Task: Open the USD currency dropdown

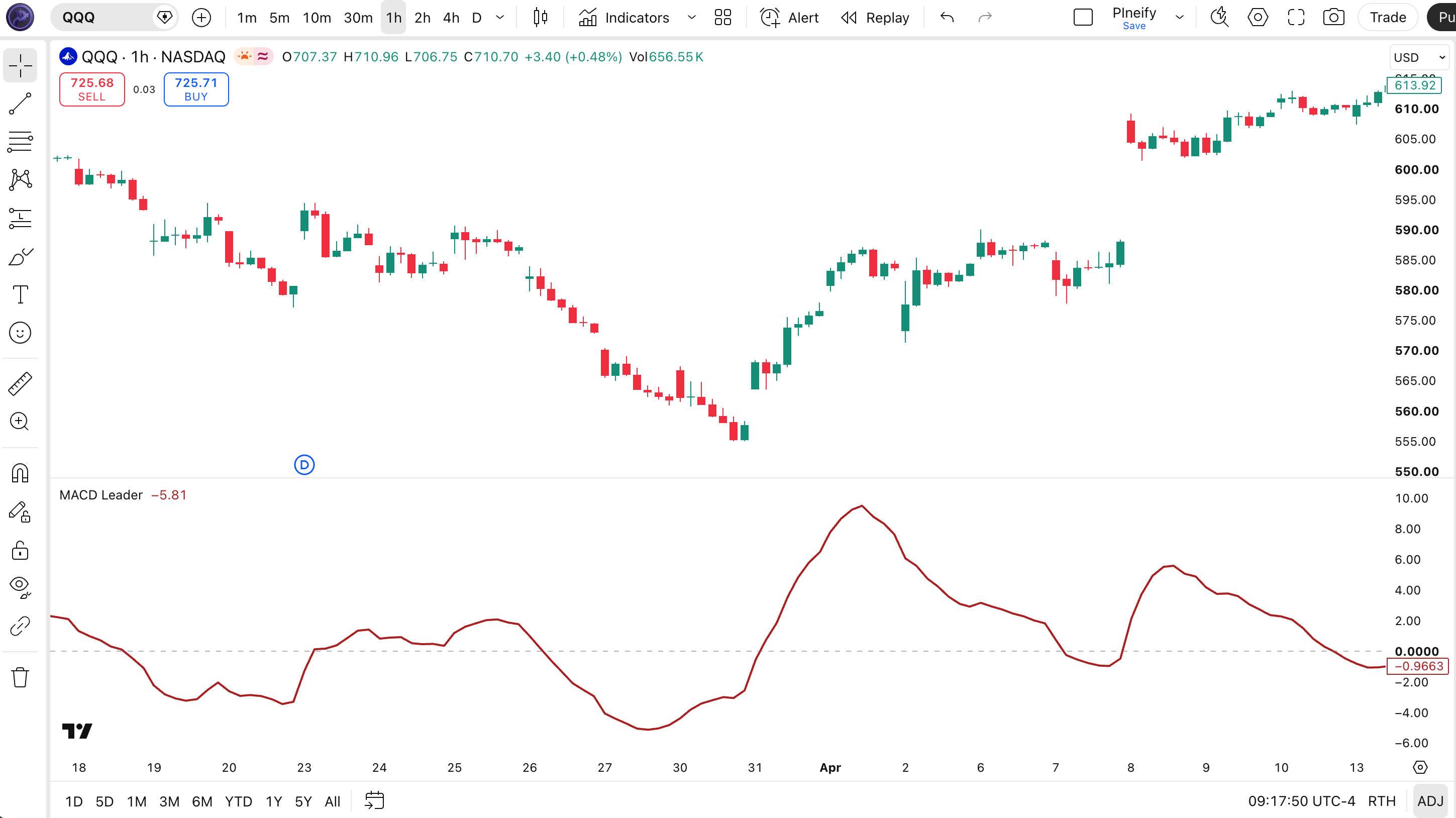Action: click(1419, 58)
